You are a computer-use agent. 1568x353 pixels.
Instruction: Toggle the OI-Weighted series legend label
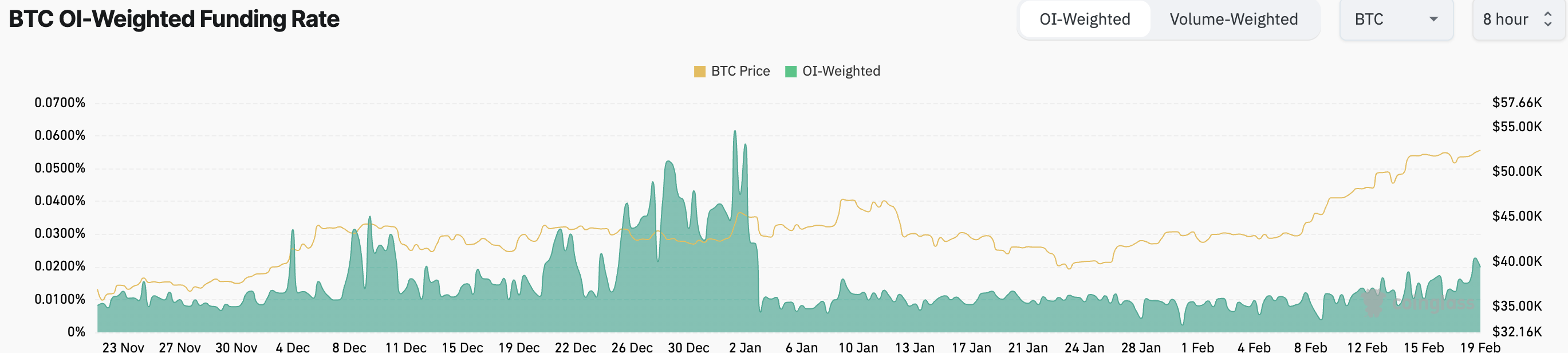coord(841,71)
